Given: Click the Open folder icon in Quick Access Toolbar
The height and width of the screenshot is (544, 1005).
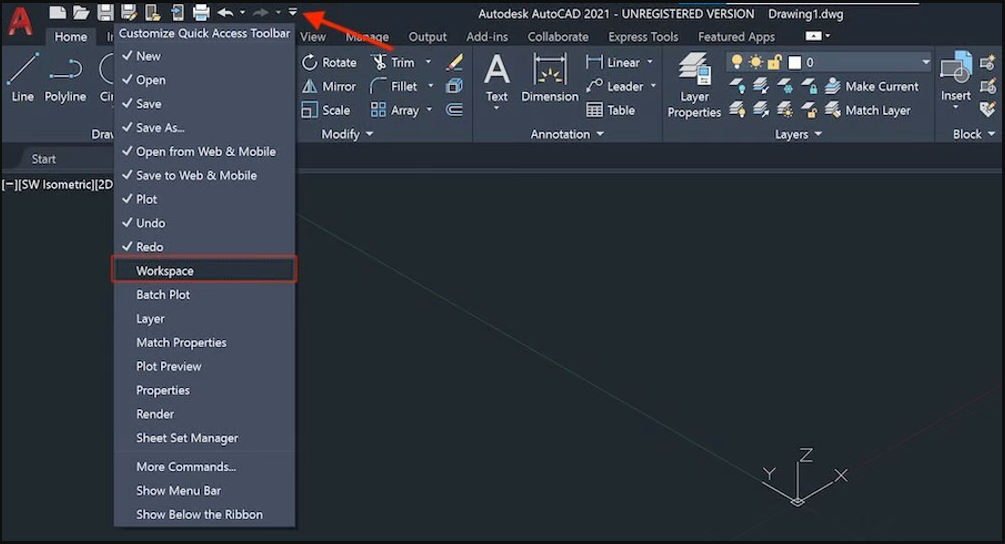Looking at the screenshot, I should pos(81,12).
